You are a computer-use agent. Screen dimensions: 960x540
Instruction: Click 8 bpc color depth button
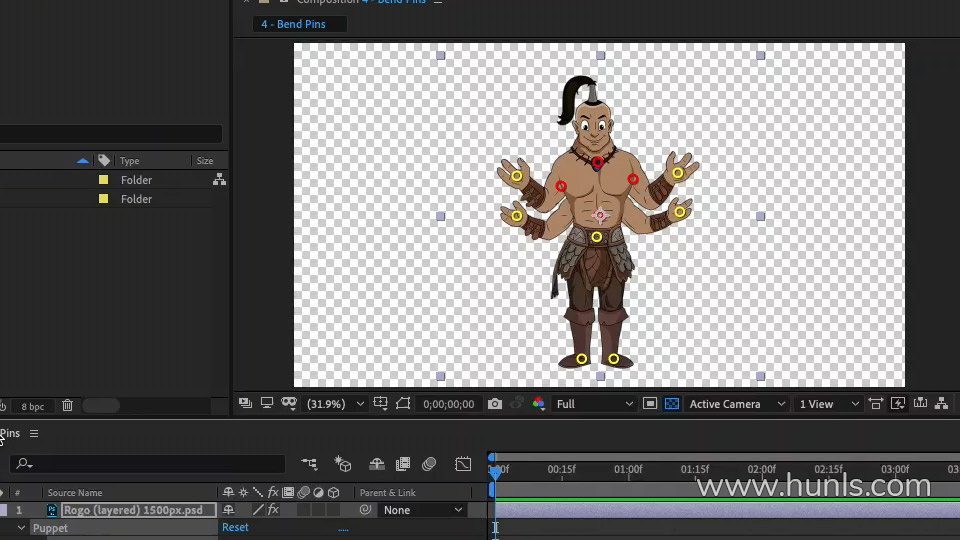(32, 407)
